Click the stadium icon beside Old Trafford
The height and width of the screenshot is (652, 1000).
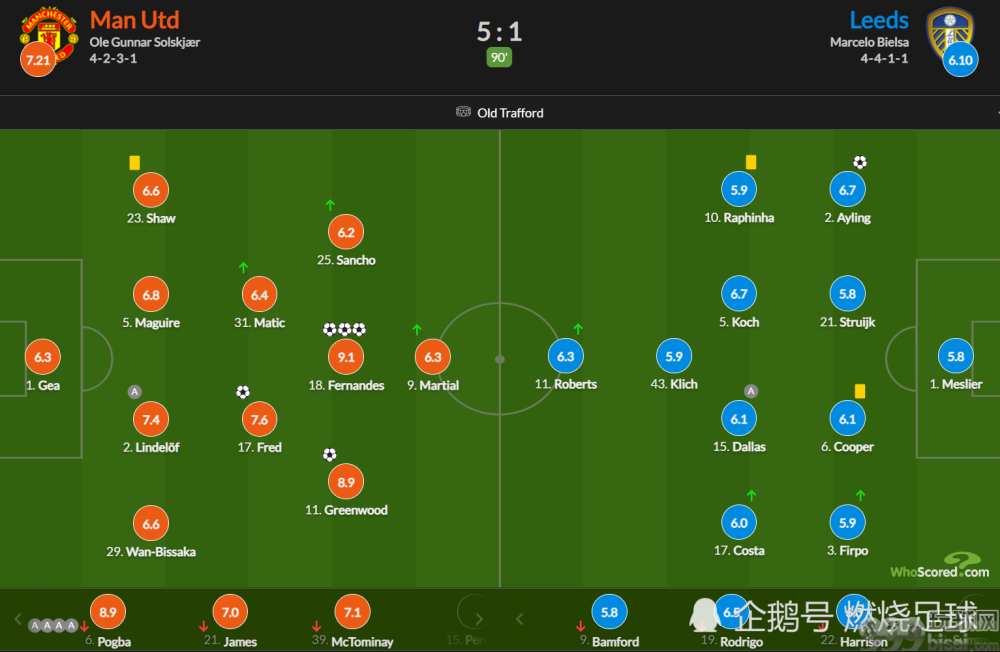pyautogui.click(x=463, y=112)
